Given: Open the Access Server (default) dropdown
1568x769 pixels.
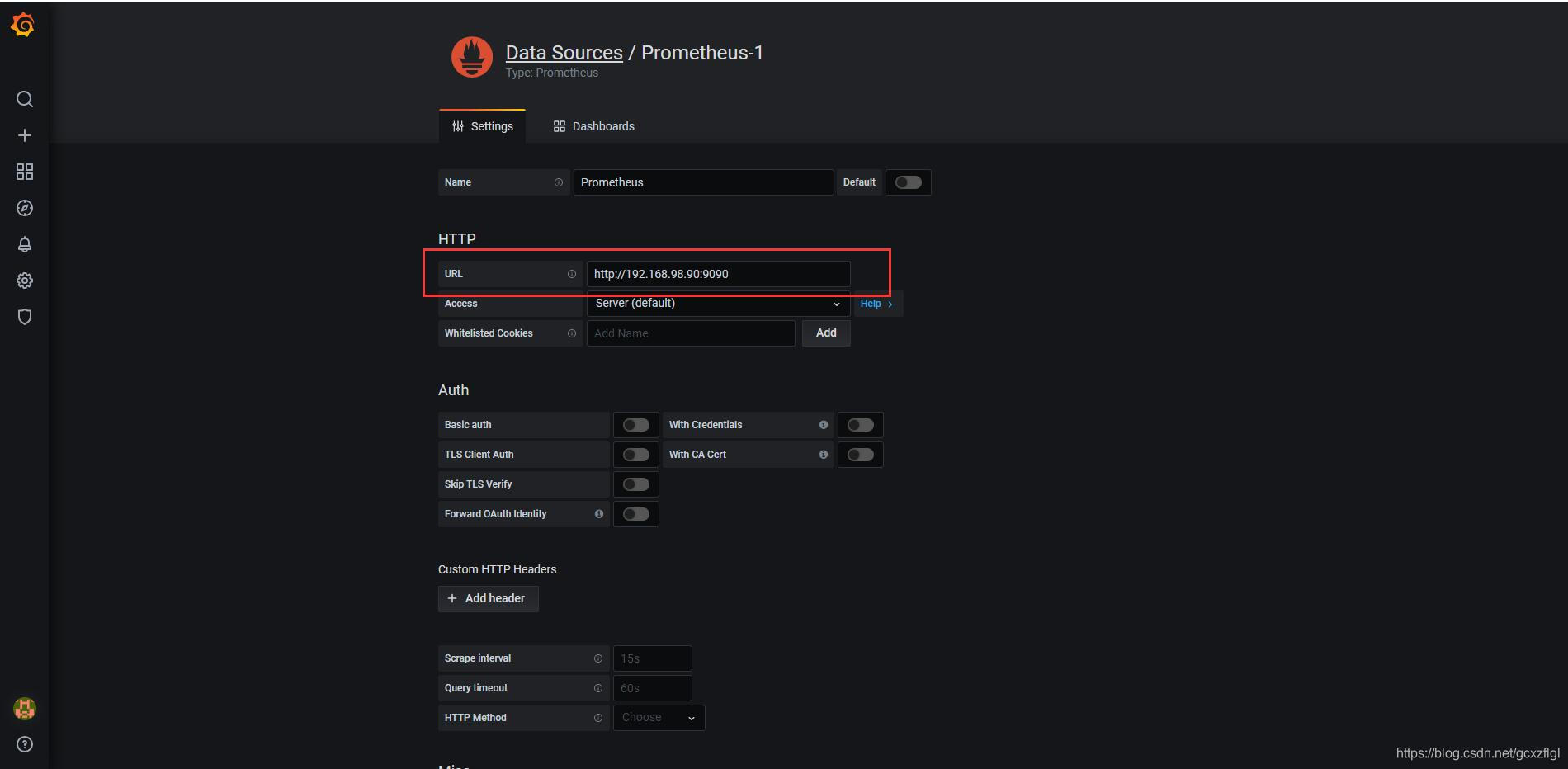Looking at the screenshot, I should coord(718,304).
